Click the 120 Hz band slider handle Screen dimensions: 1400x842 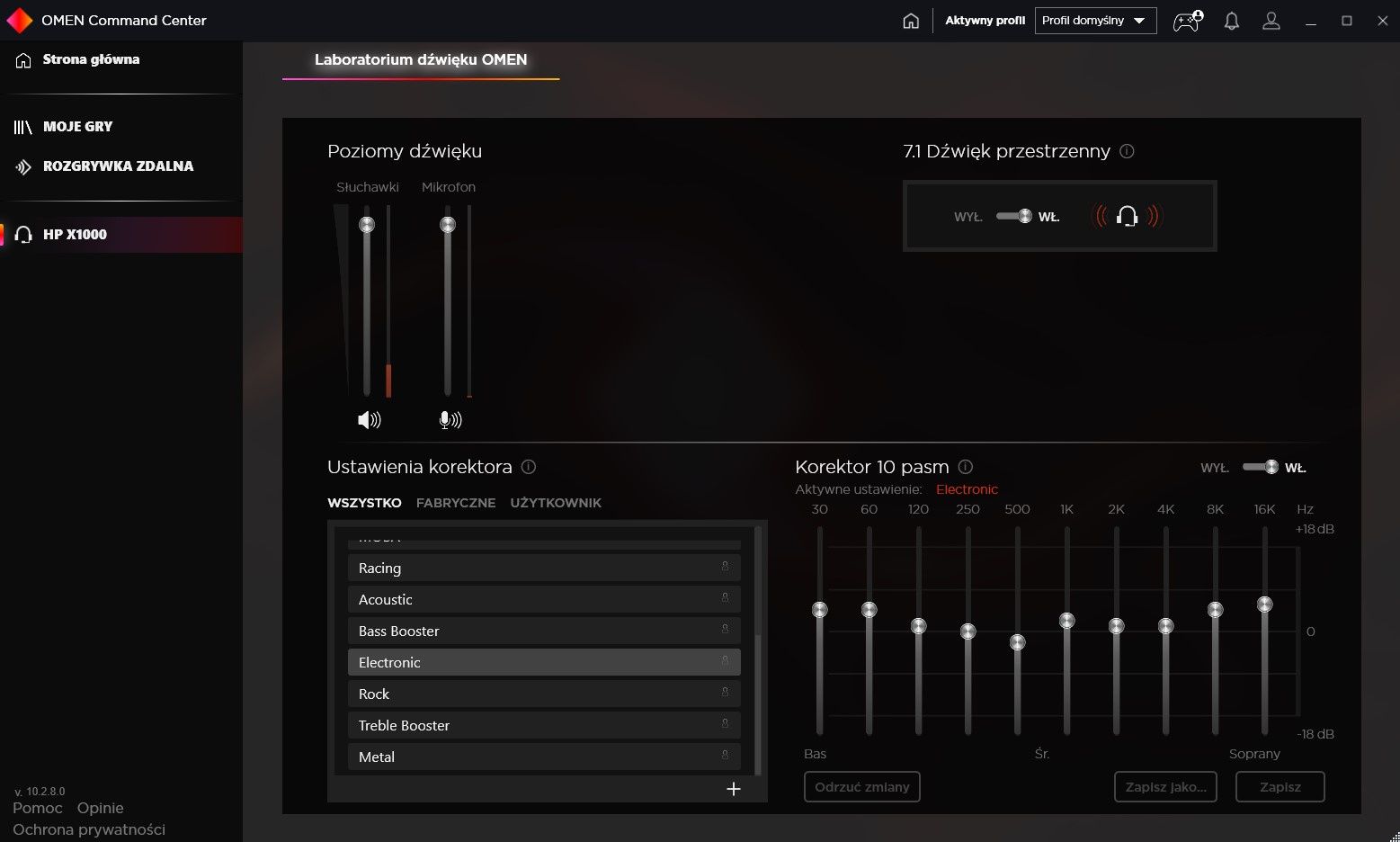click(919, 626)
